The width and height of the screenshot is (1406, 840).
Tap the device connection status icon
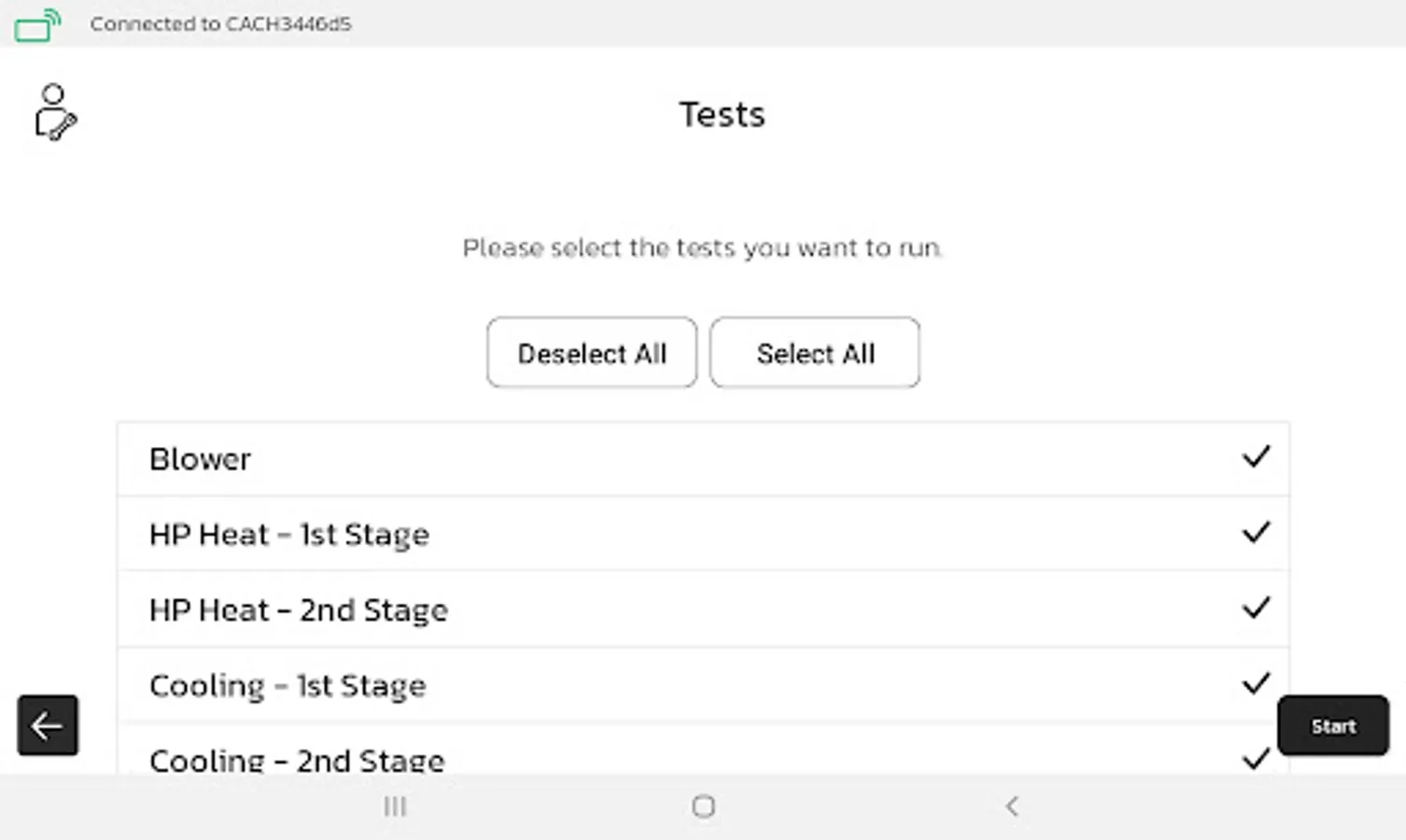click(x=37, y=24)
